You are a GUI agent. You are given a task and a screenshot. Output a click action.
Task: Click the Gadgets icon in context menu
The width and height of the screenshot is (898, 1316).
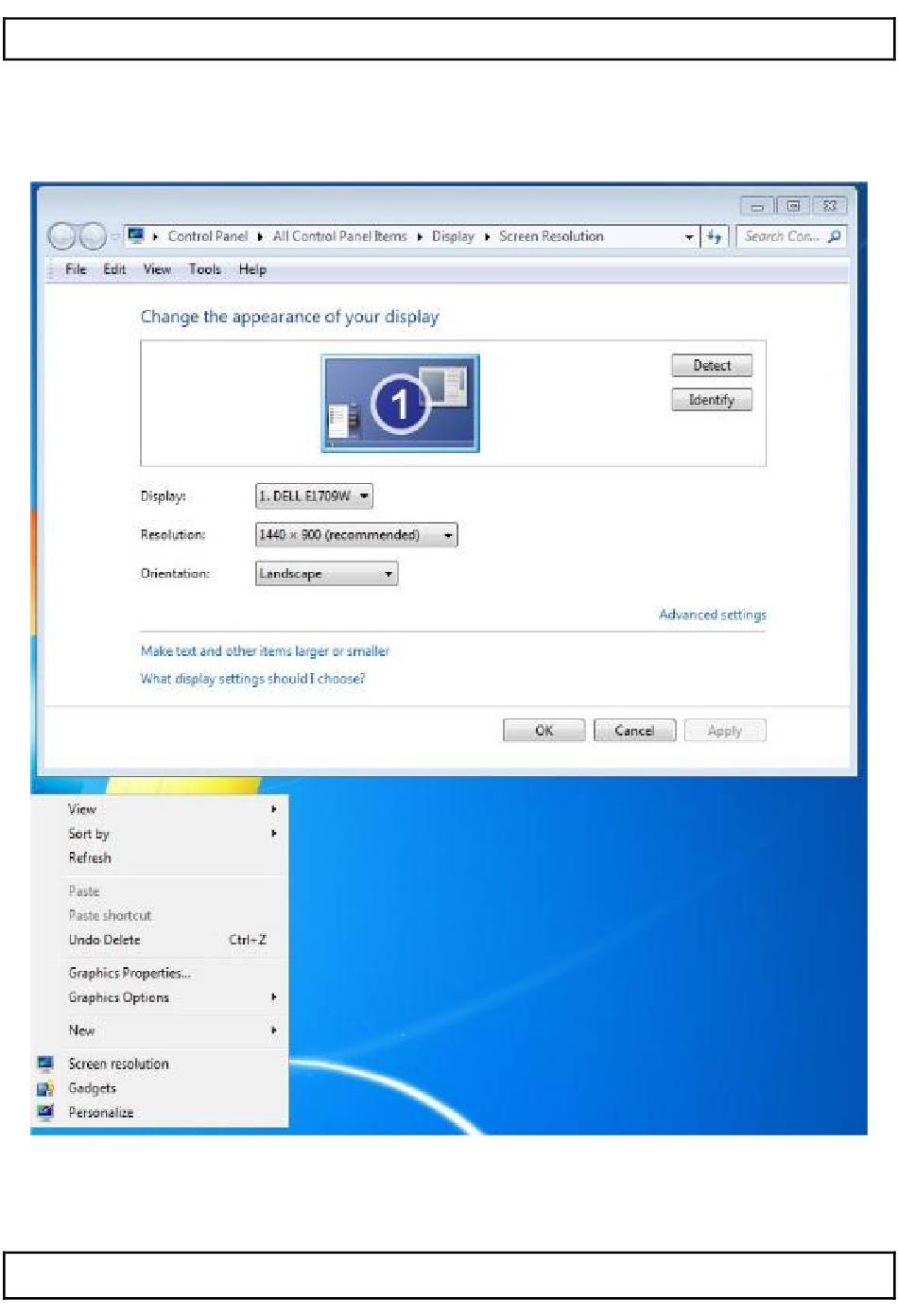[x=45, y=1088]
